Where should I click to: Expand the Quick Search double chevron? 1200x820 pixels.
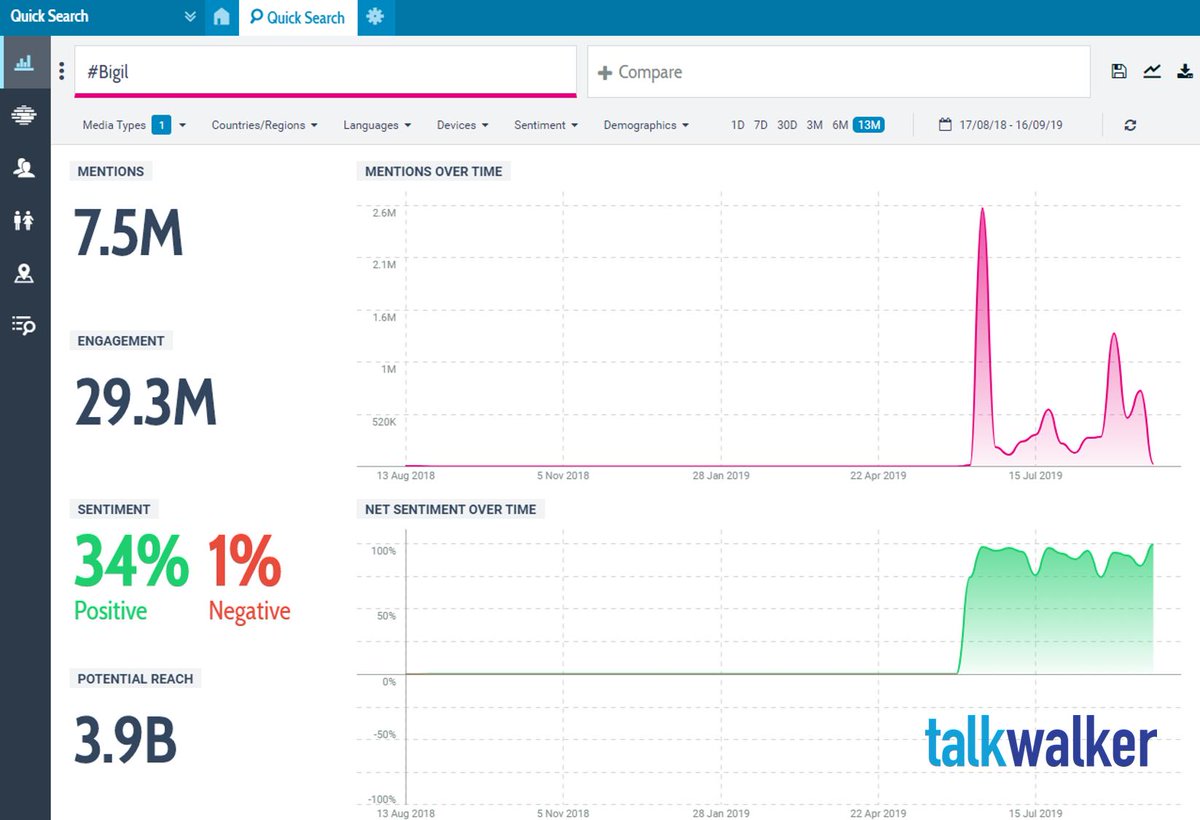tap(191, 17)
